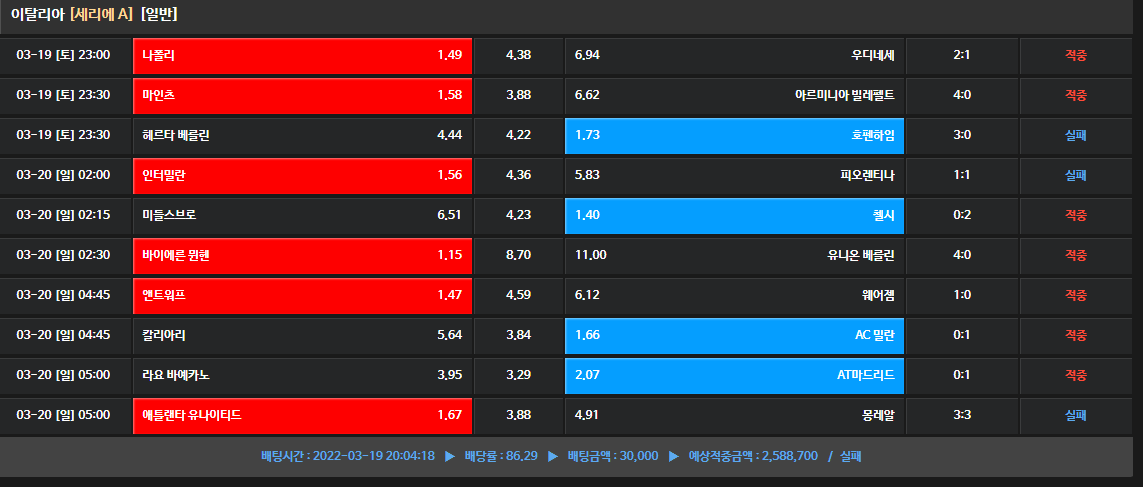This screenshot has width=1143, height=487.
Task: Click the 3:3 score on the 몽레알 row
Action: 962,415
